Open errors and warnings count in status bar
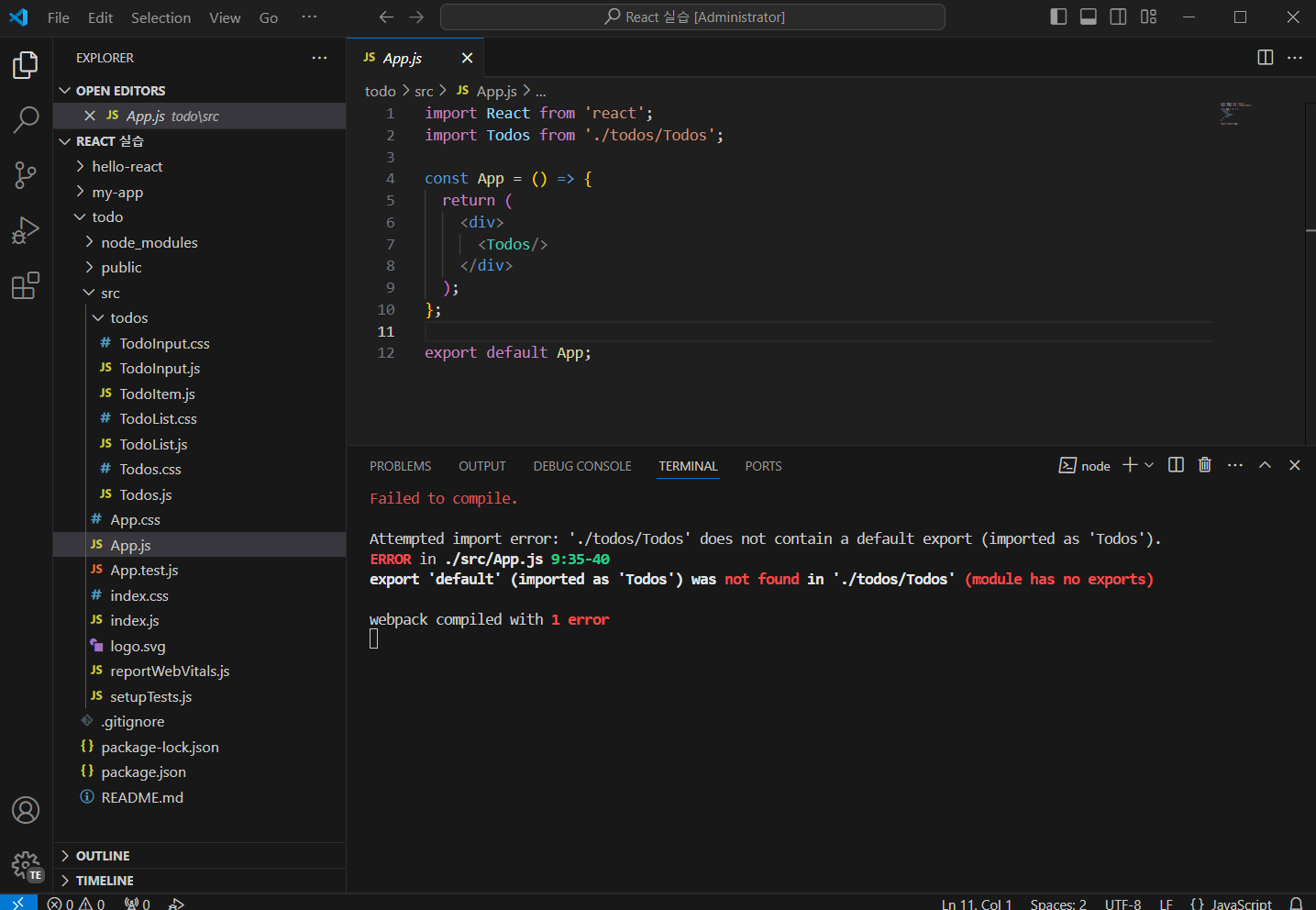Viewport: 1316px width, 910px height. click(x=76, y=904)
